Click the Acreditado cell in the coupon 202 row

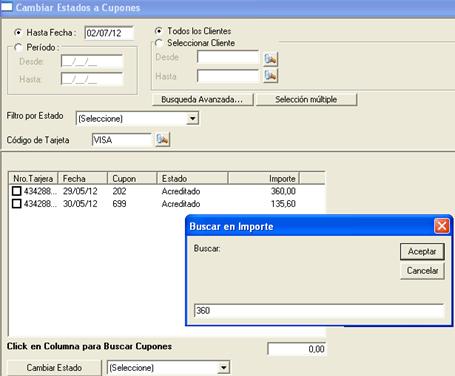point(181,191)
